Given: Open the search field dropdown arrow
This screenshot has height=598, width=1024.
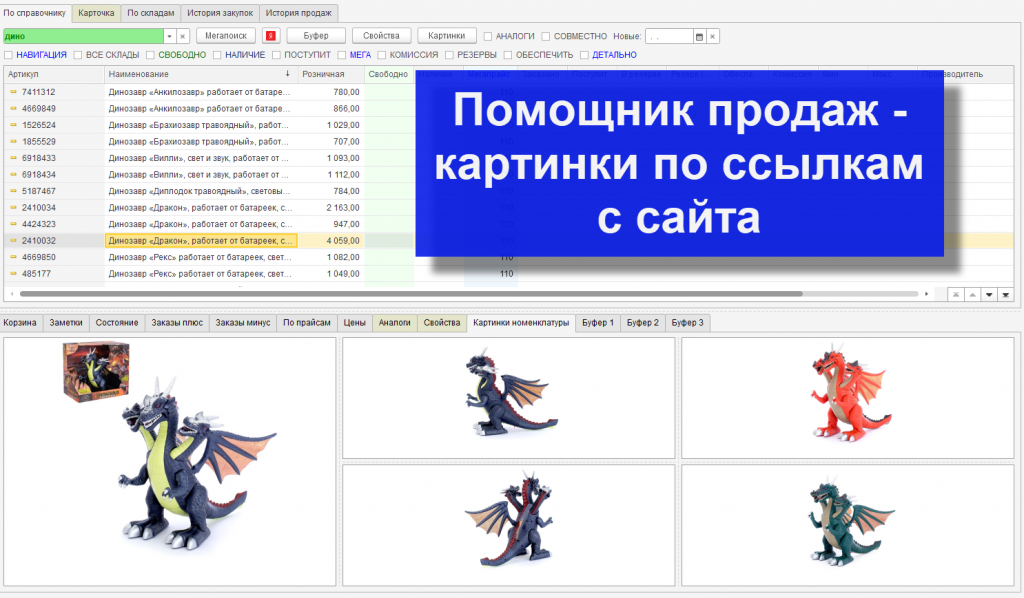Looking at the screenshot, I should pyautogui.click(x=170, y=37).
